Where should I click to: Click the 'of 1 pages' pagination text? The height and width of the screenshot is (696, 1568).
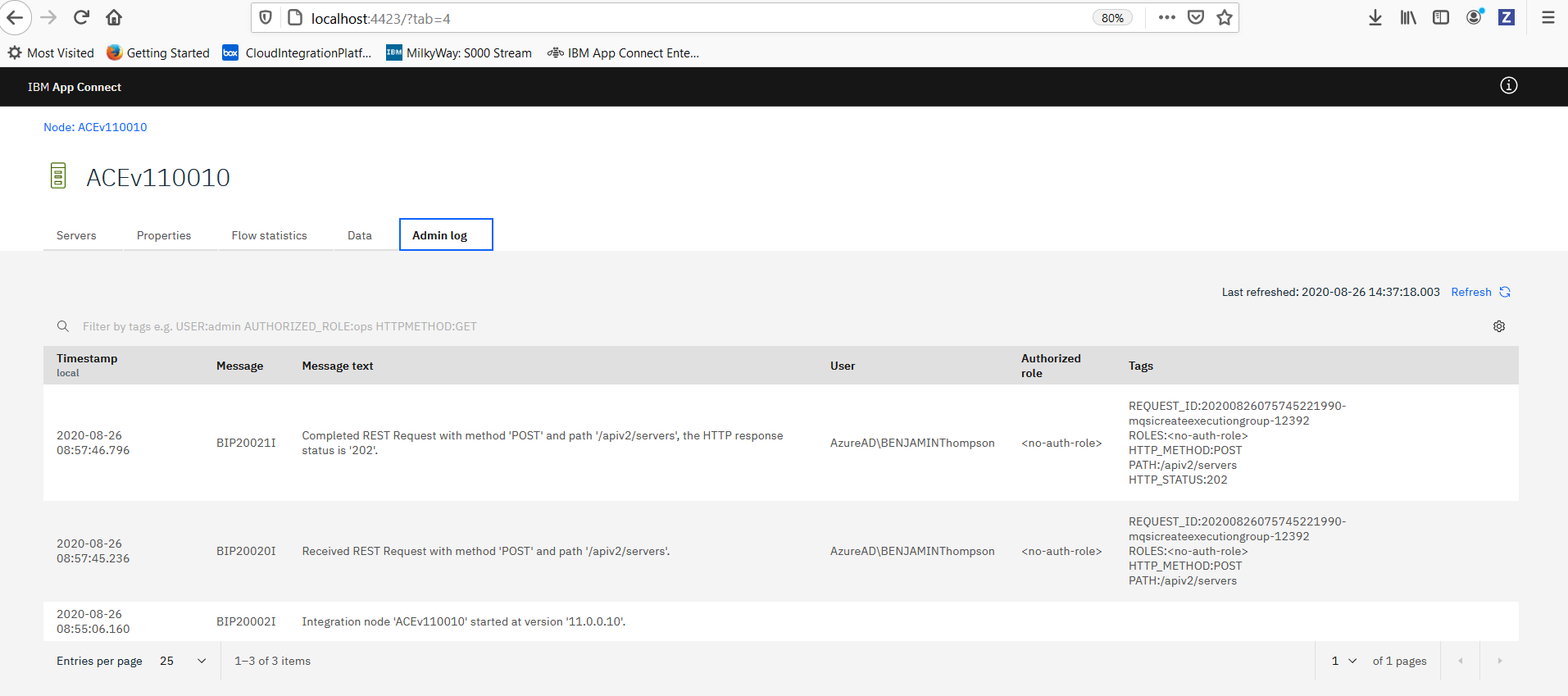(x=1400, y=661)
